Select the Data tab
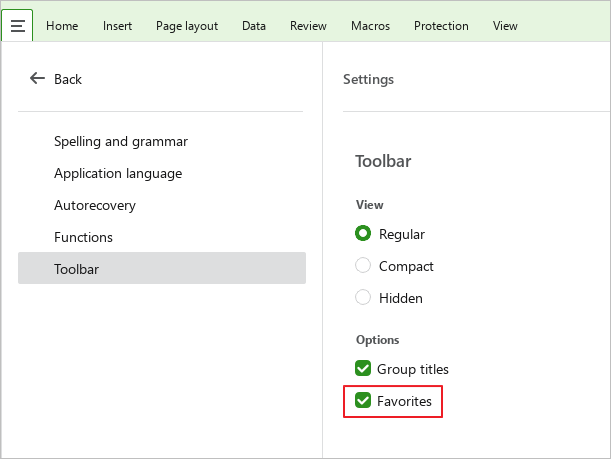Image resolution: width=611 pixels, height=459 pixels. (254, 26)
